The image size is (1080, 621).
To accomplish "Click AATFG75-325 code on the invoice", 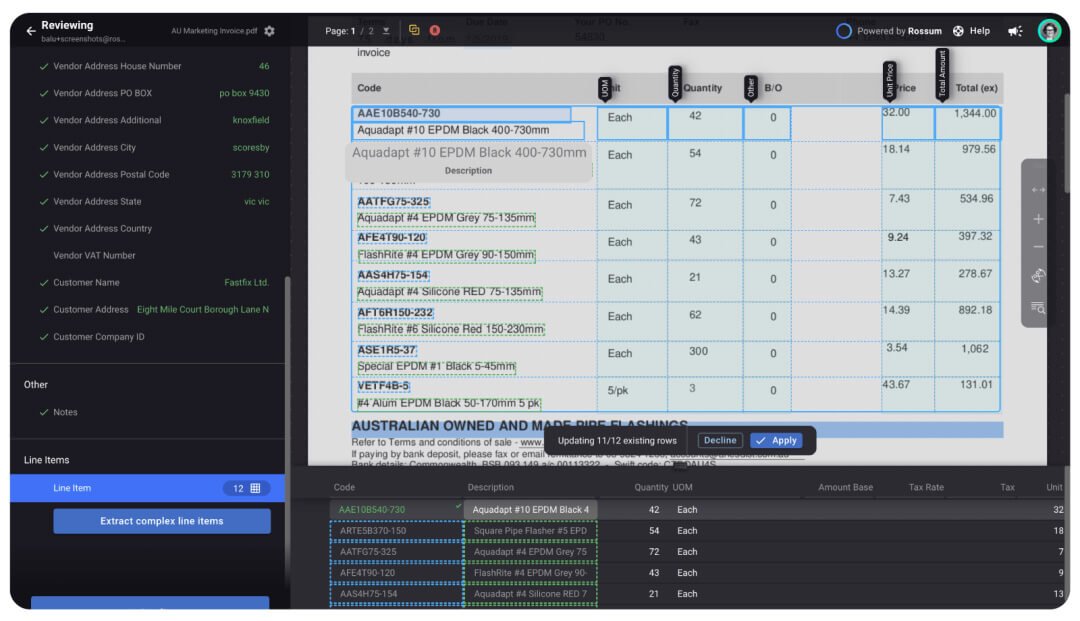I will coord(393,202).
